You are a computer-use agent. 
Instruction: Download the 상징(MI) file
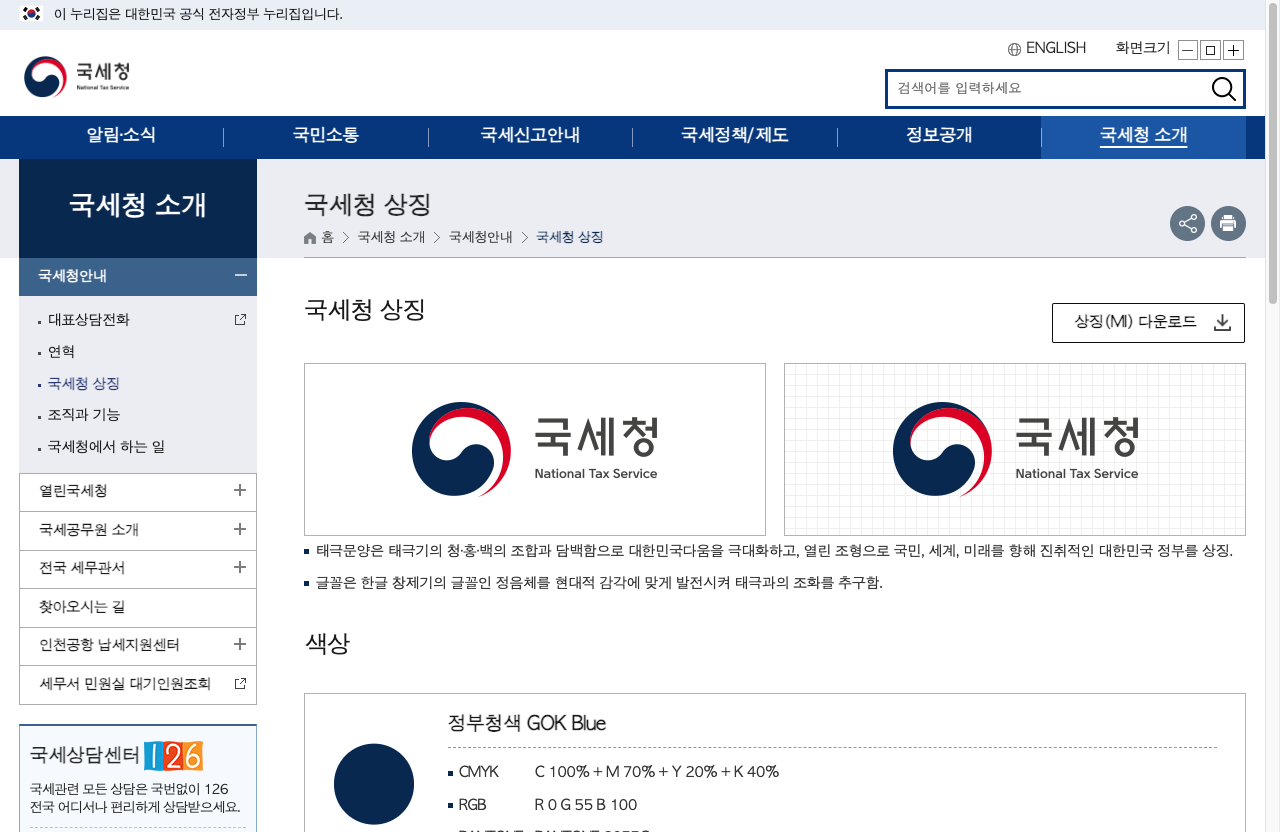point(1148,322)
